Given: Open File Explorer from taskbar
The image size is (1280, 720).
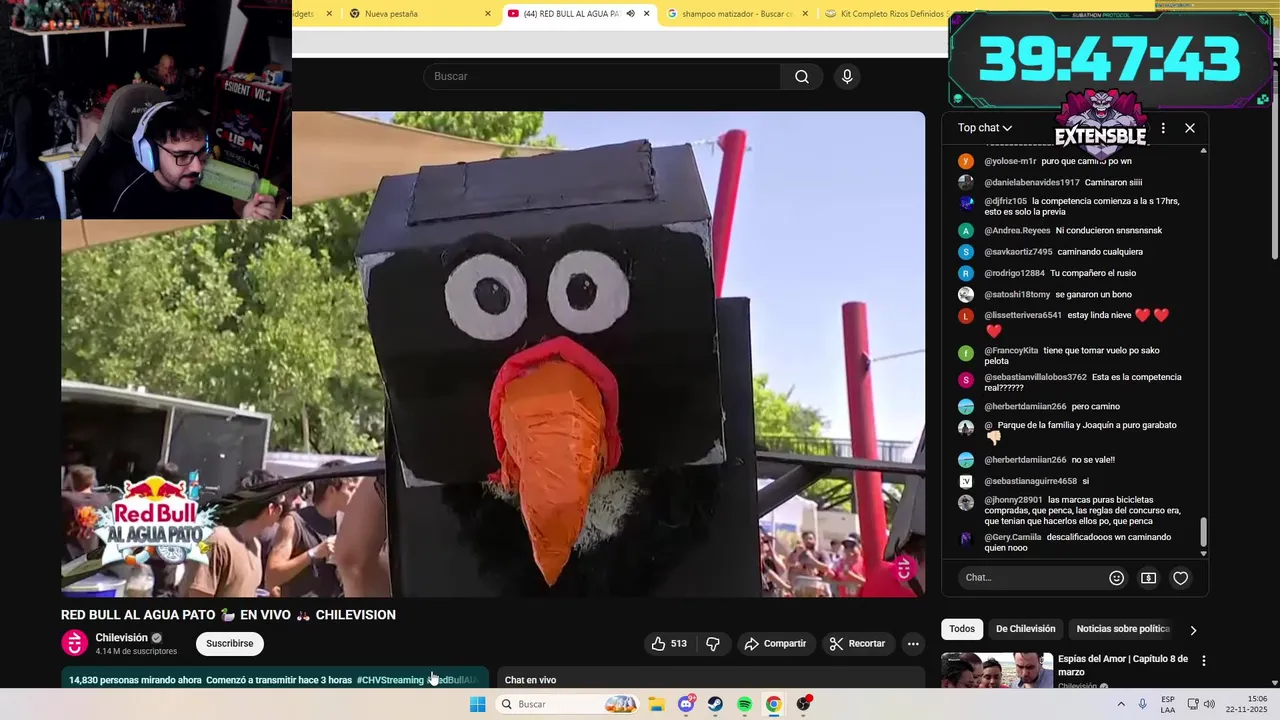Looking at the screenshot, I should [657, 704].
